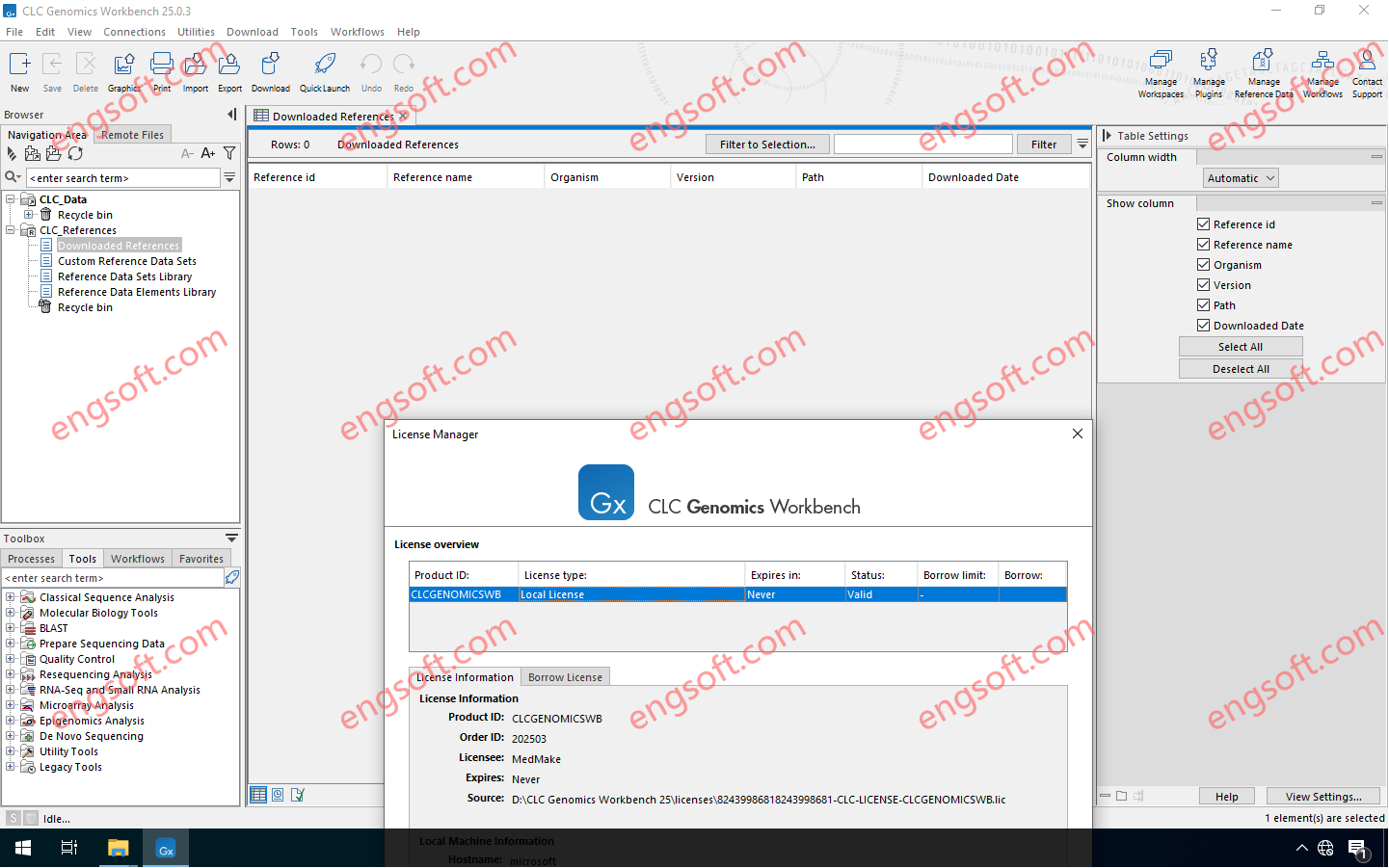The height and width of the screenshot is (868, 1389).
Task: Uncheck Organism column checkbox
Action: coord(1203,264)
